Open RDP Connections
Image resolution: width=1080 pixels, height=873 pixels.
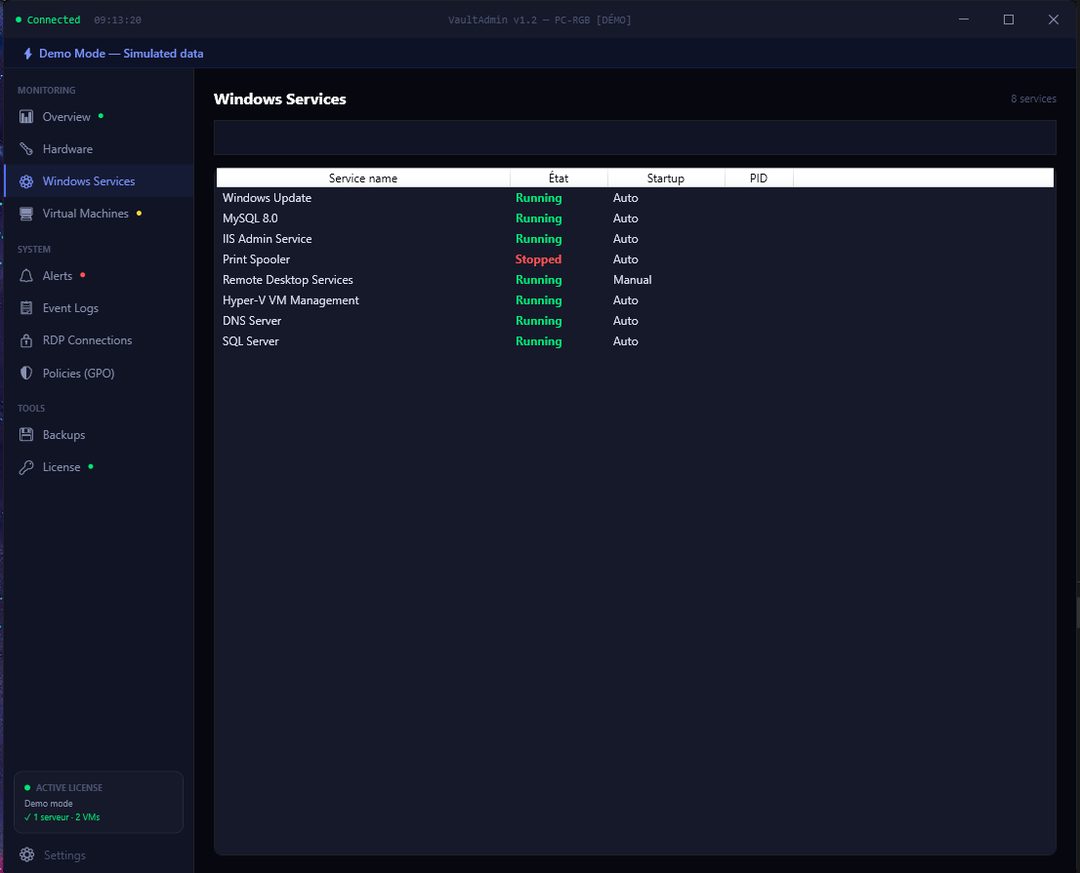(x=99, y=340)
